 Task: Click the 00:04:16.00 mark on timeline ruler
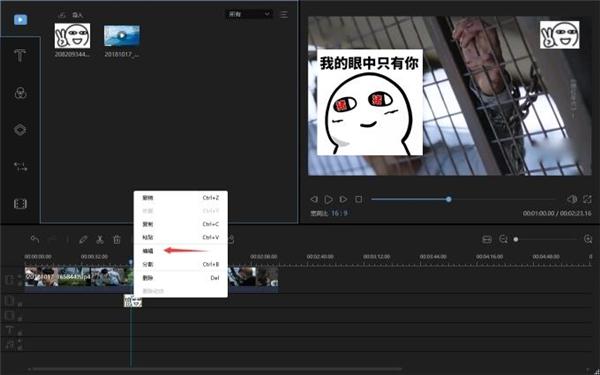[x=489, y=256]
